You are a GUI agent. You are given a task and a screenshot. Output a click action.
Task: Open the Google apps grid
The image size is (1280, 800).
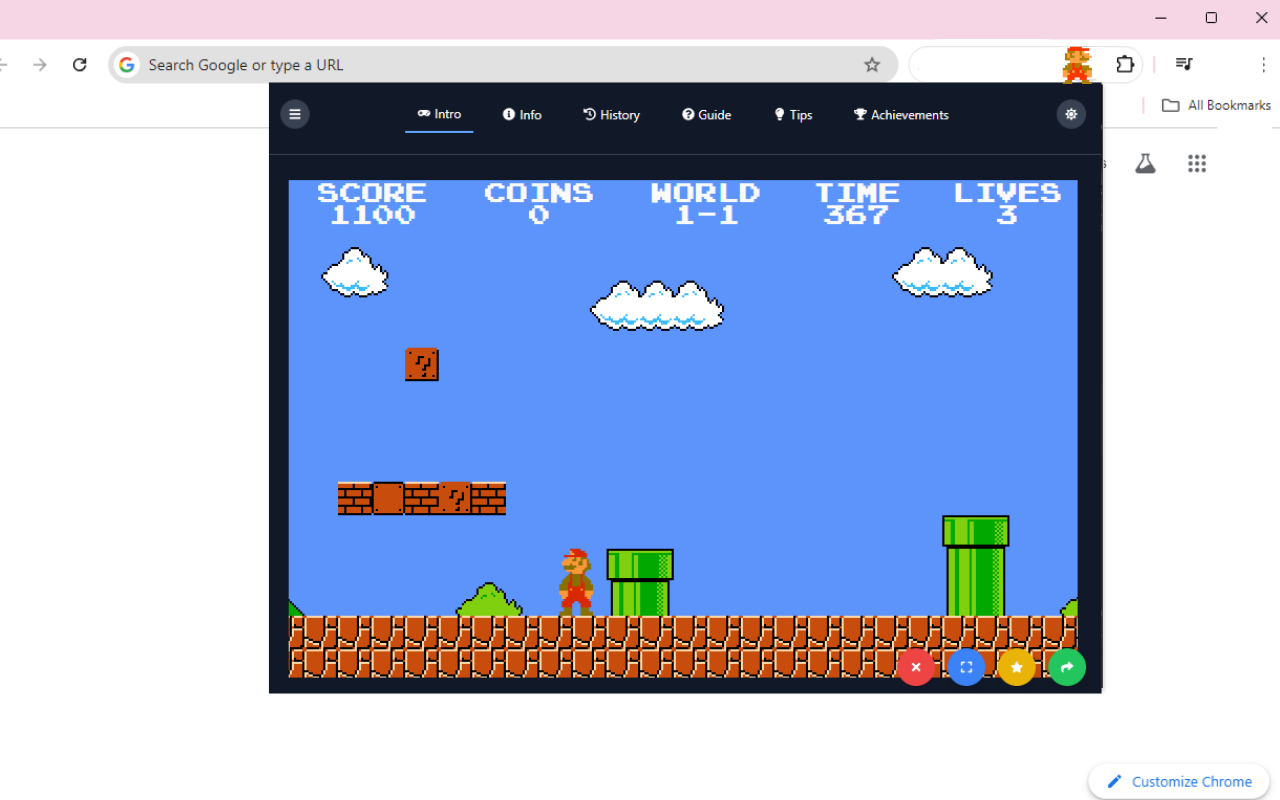[1197, 164]
